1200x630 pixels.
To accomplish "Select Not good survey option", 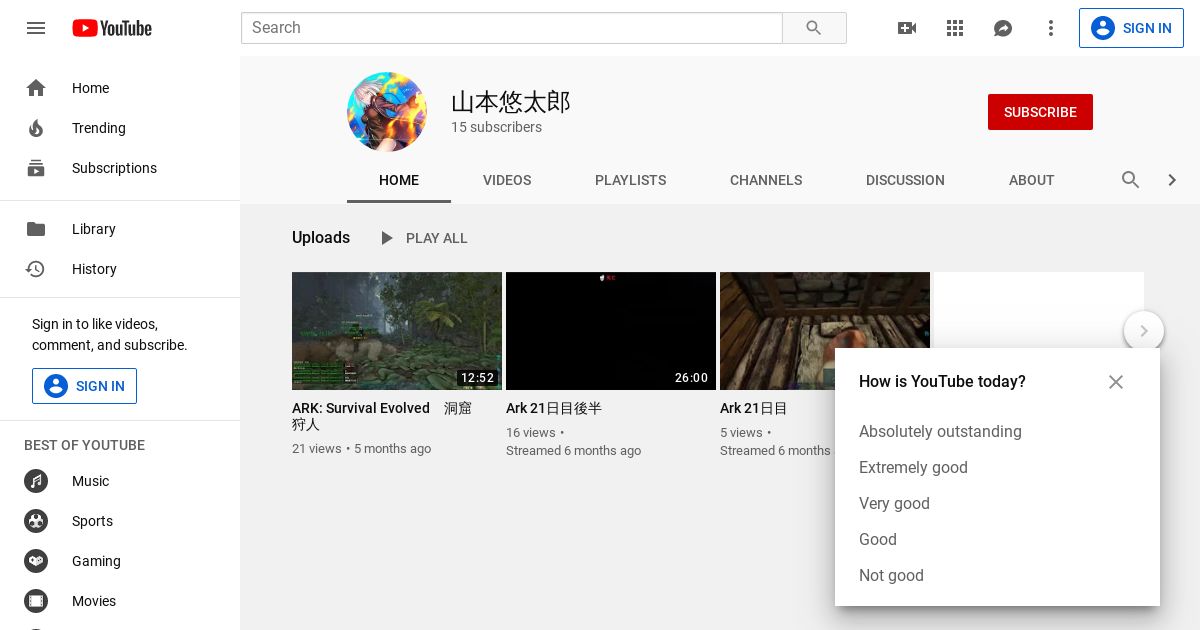I will pos(891,576).
